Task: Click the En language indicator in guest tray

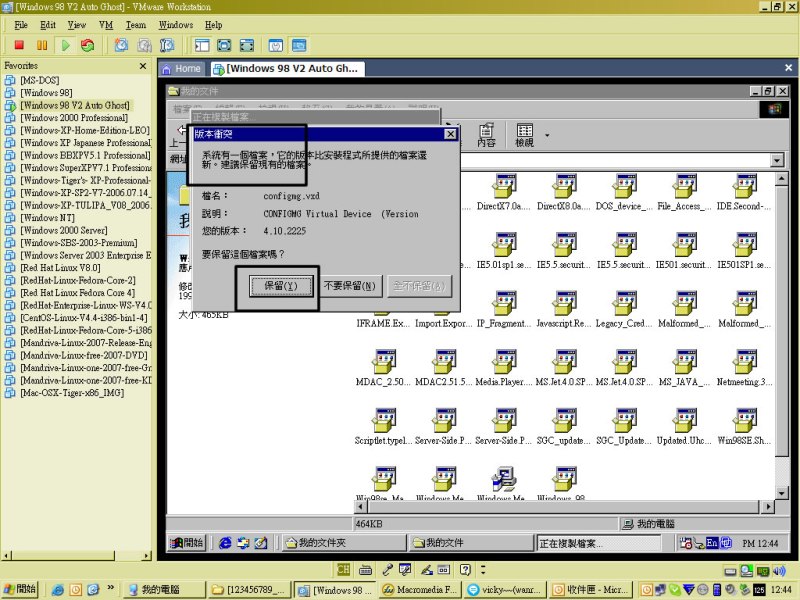Action: pos(712,543)
